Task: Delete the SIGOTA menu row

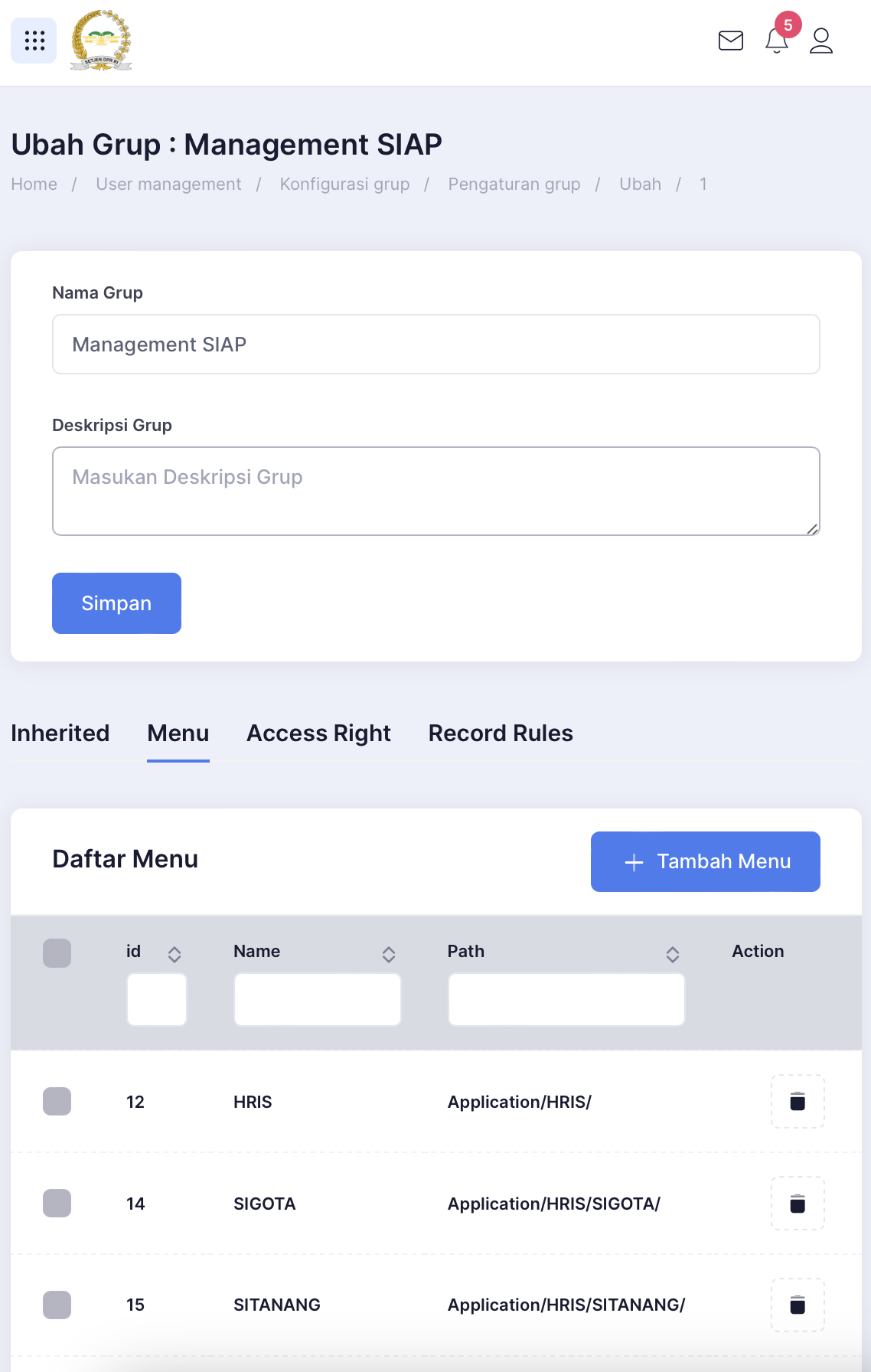Action: [798, 1203]
